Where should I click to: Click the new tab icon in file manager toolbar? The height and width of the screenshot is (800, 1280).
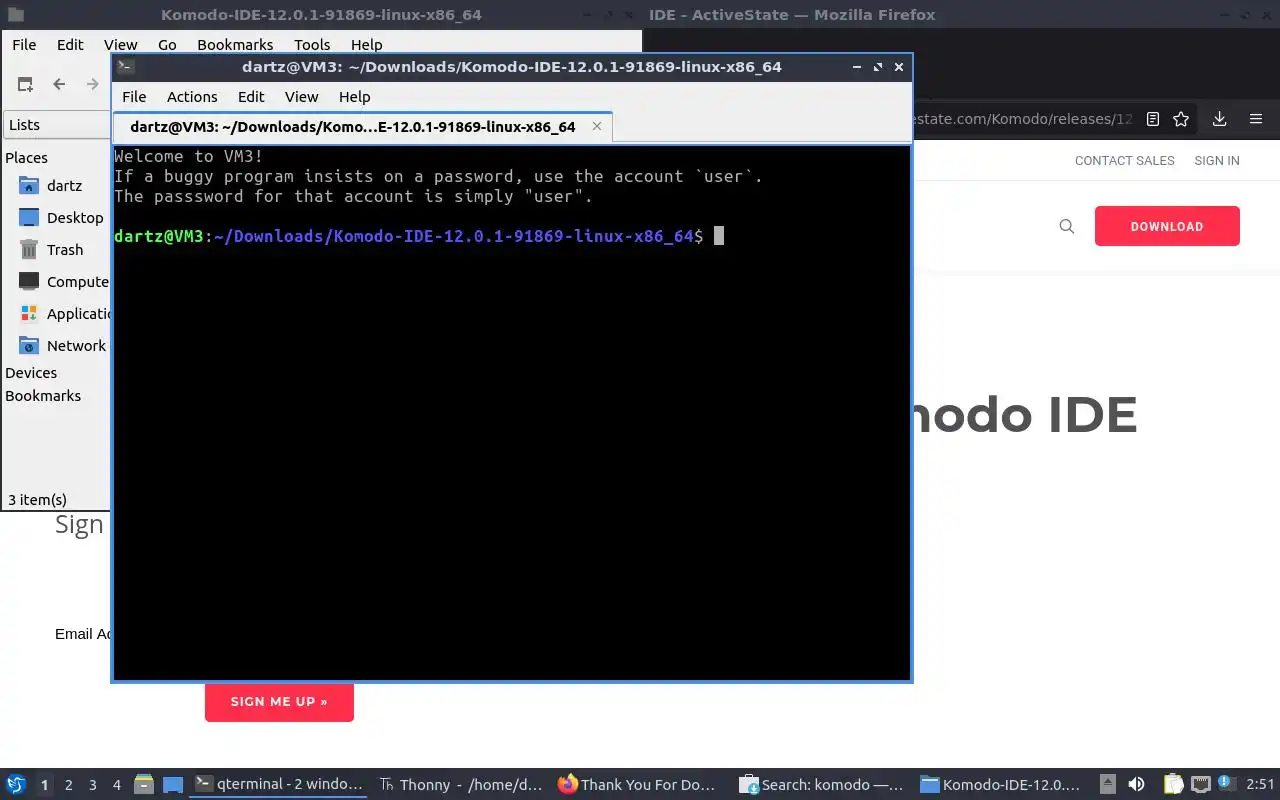click(25, 84)
